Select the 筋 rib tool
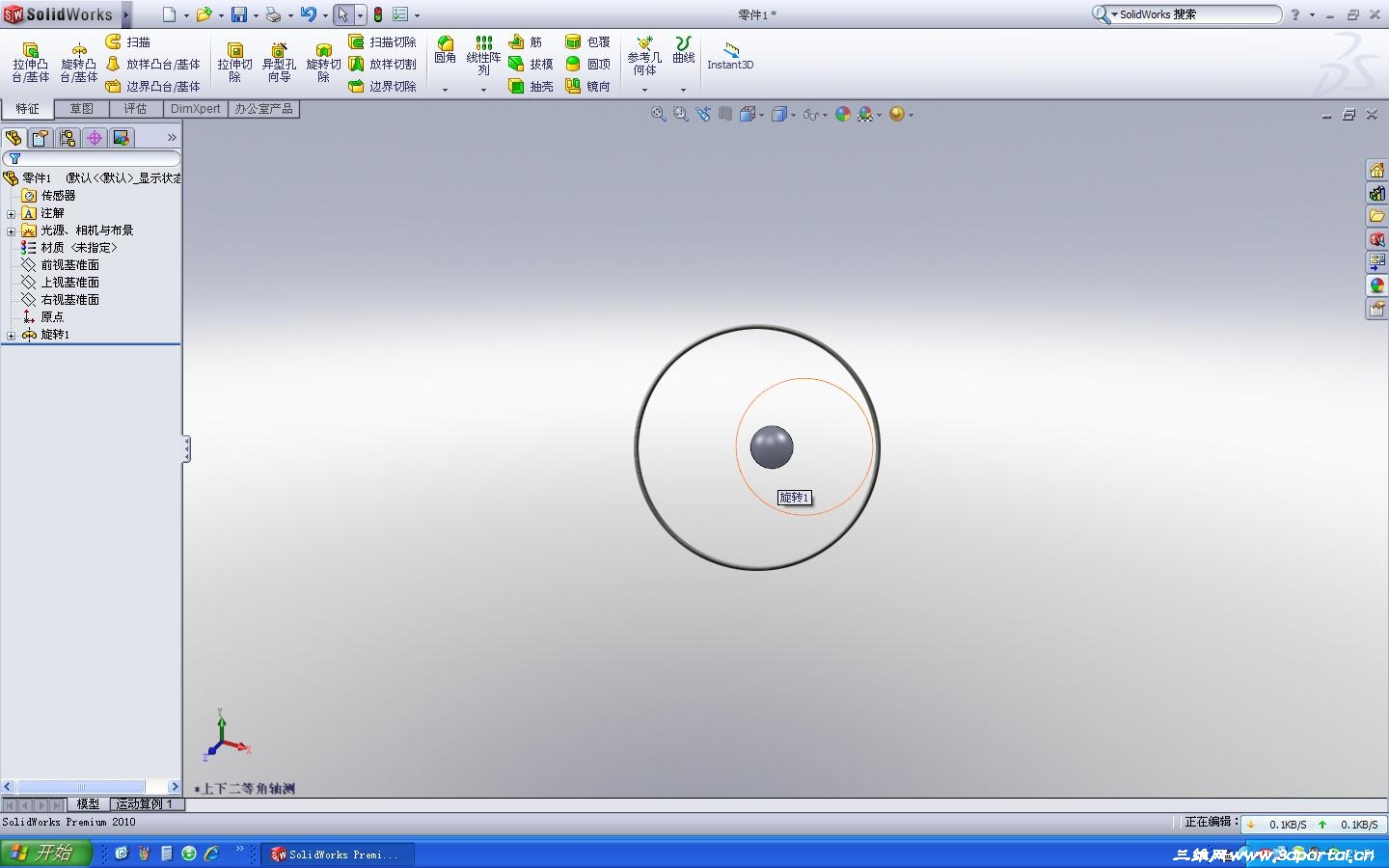The width and height of the screenshot is (1389, 868). coord(526,41)
